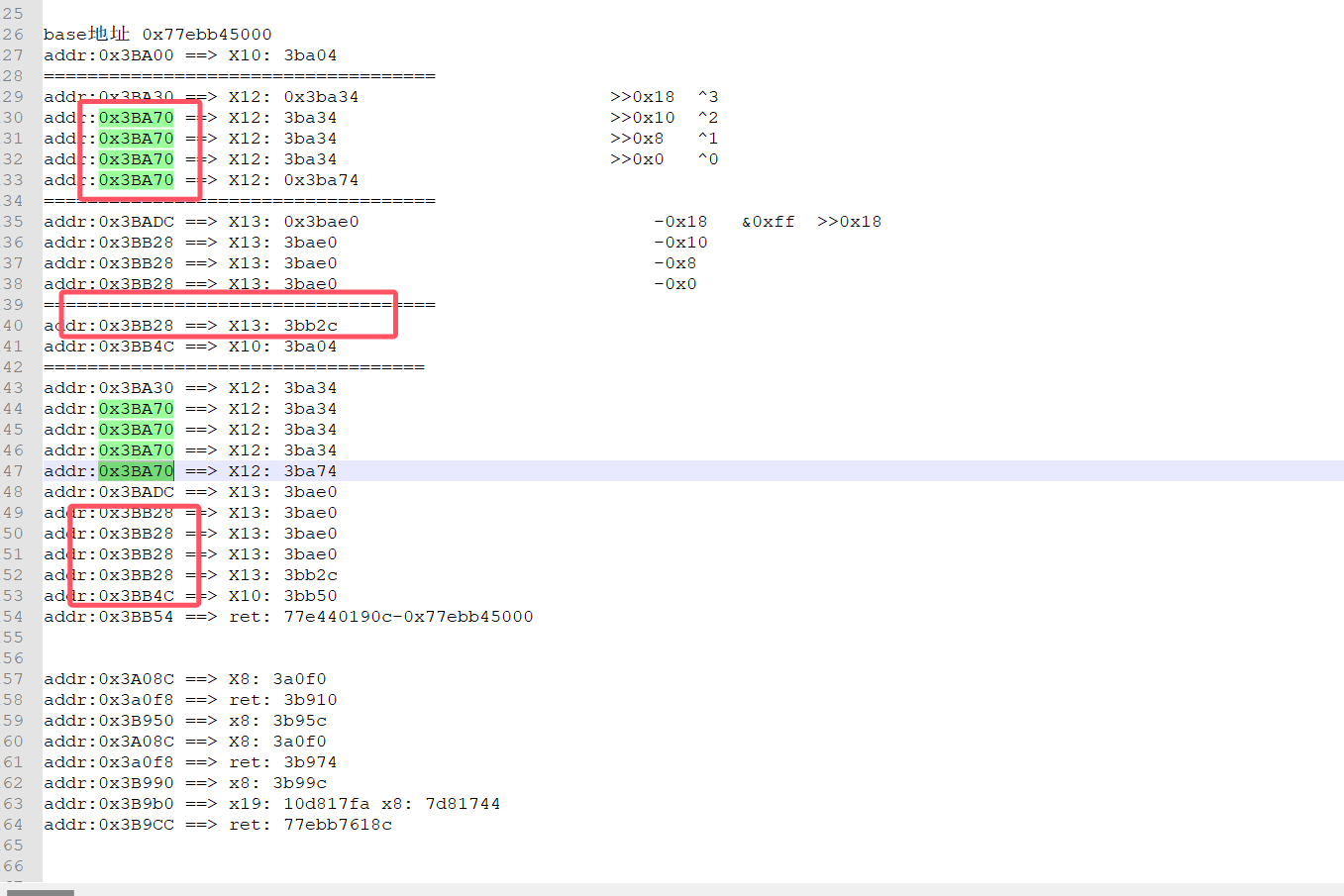Click line number 66 in the gutter

(x=13, y=866)
